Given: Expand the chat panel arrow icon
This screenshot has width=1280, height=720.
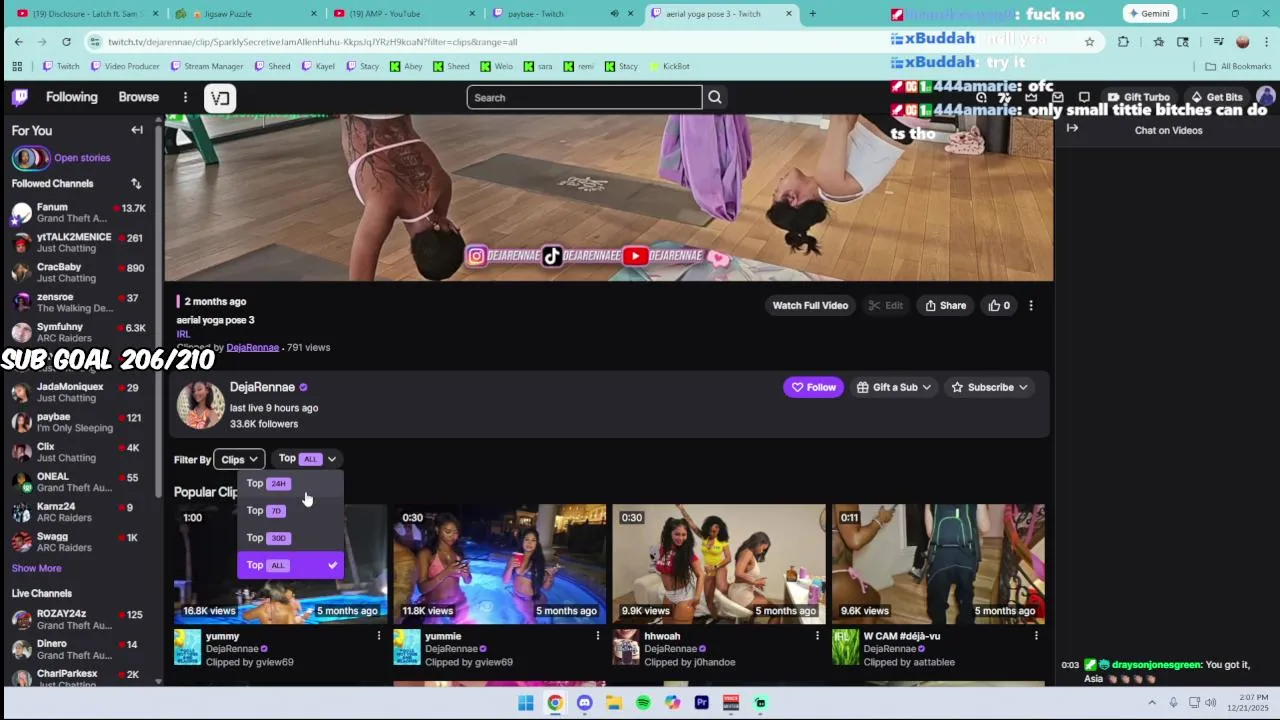Looking at the screenshot, I should click(x=1072, y=129).
